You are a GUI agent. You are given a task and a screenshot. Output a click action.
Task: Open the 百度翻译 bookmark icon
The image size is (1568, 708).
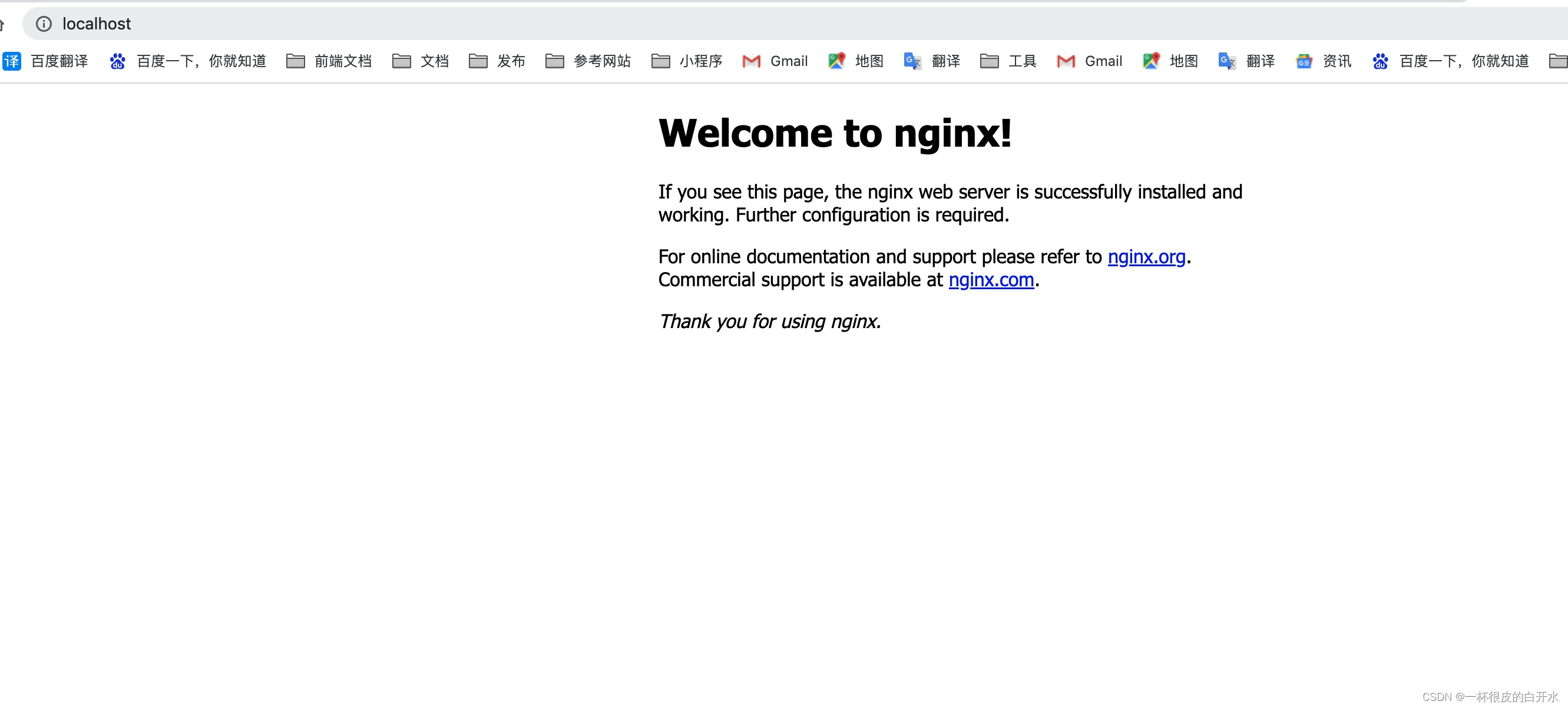[x=12, y=61]
